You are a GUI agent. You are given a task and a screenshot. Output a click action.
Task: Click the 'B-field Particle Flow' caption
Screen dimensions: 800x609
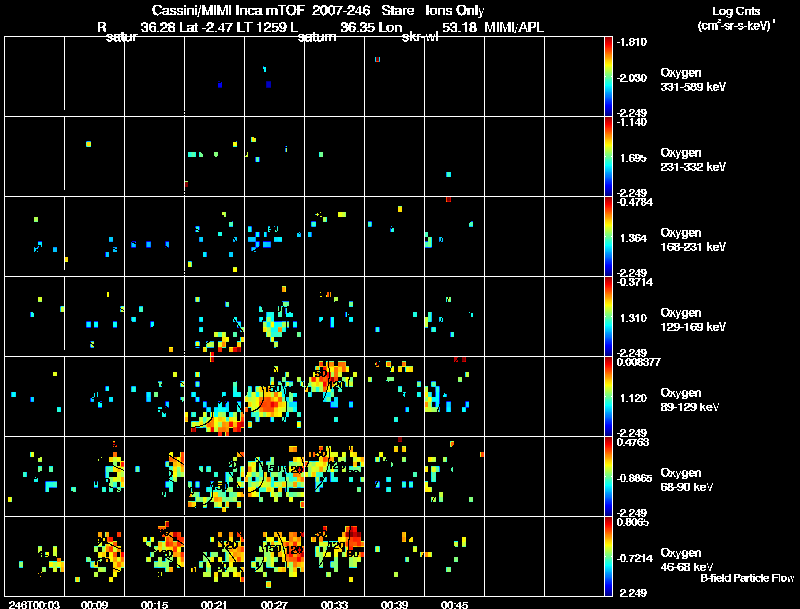pyautogui.click(x=747, y=578)
